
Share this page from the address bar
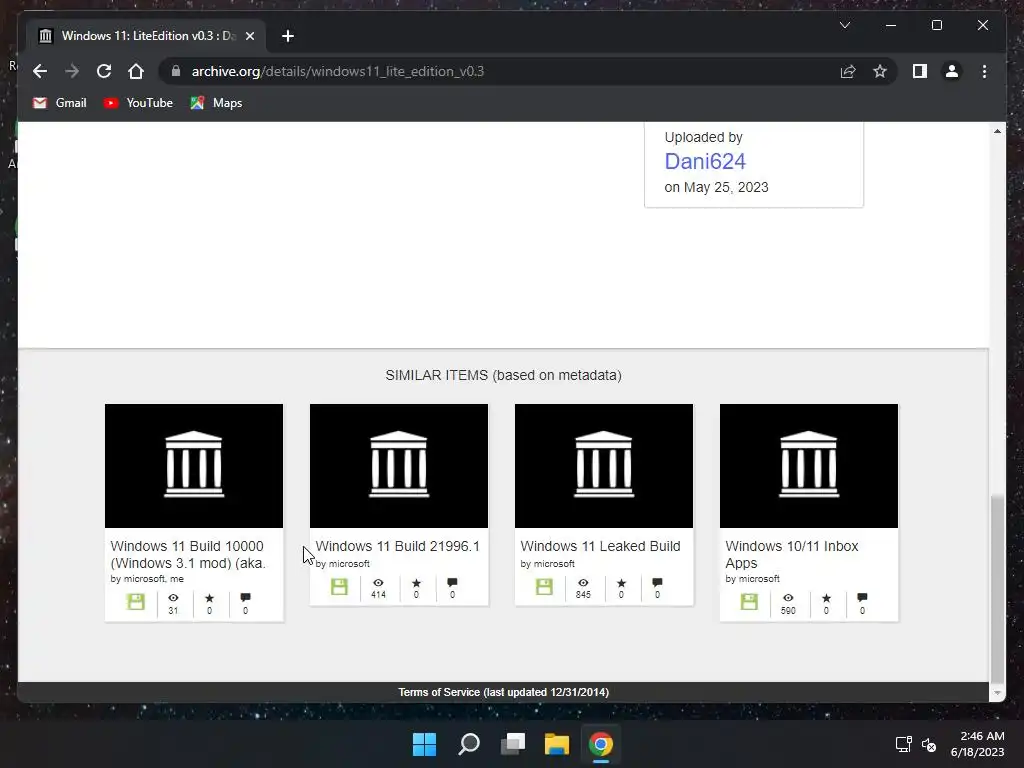click(x=848, y=71)
